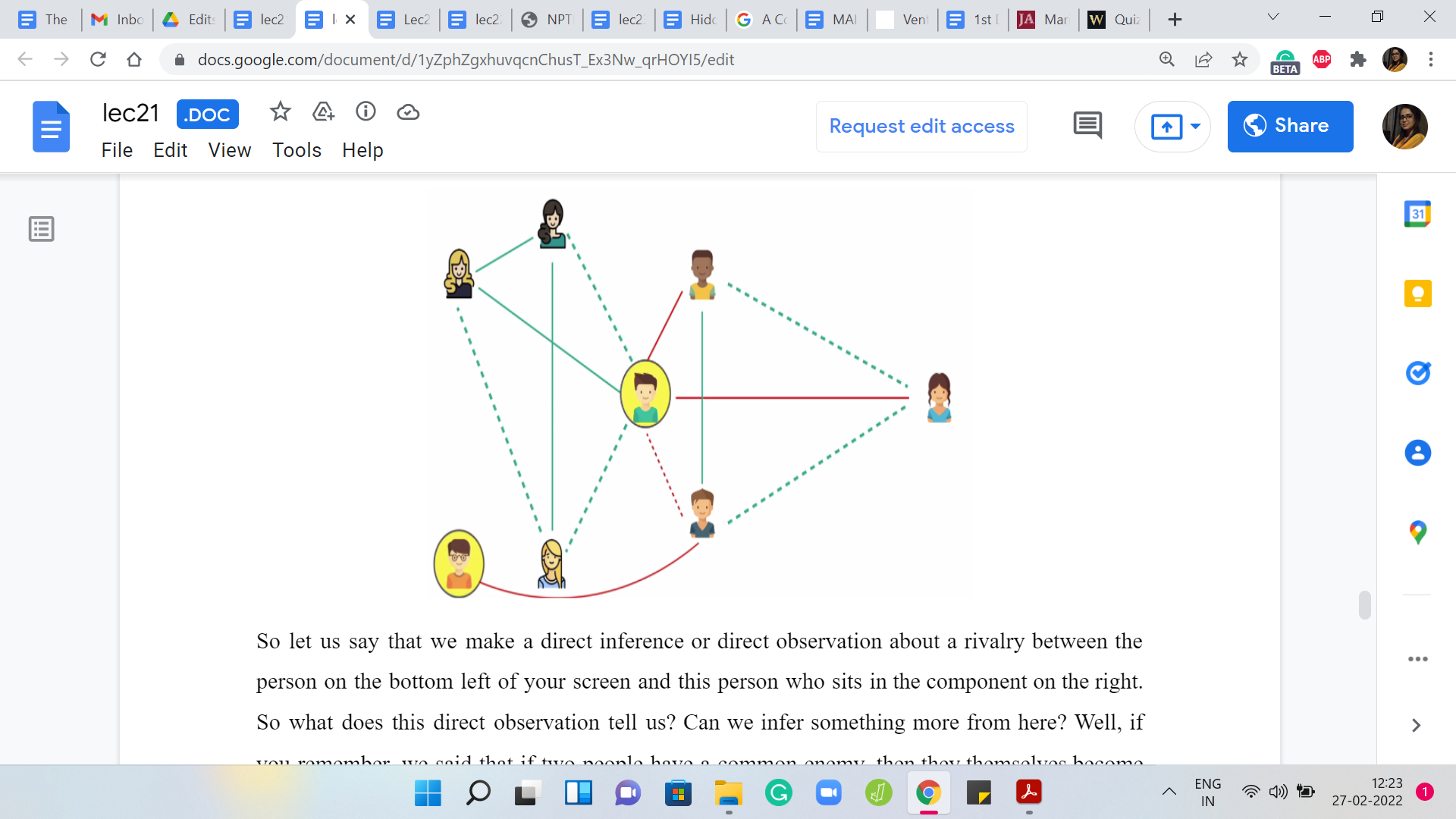This screenshot has width=1456, height=819.
Task: Expand the browser tab search chevron
Action: (1273, 17)
